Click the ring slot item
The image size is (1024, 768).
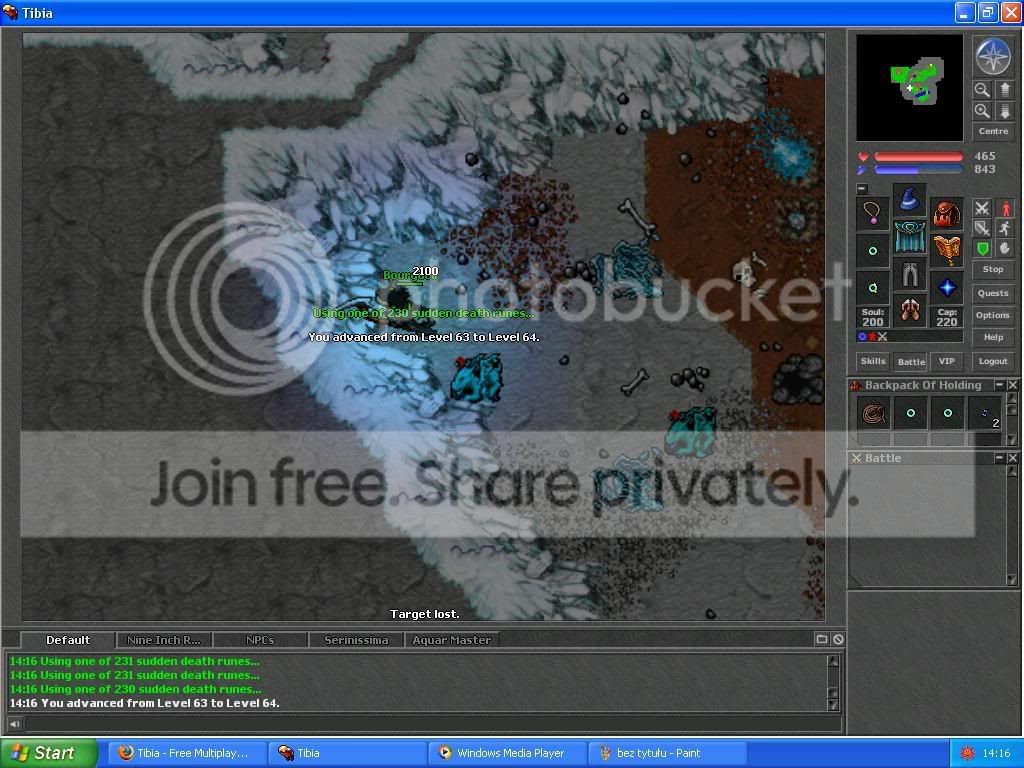pos(872,287)
